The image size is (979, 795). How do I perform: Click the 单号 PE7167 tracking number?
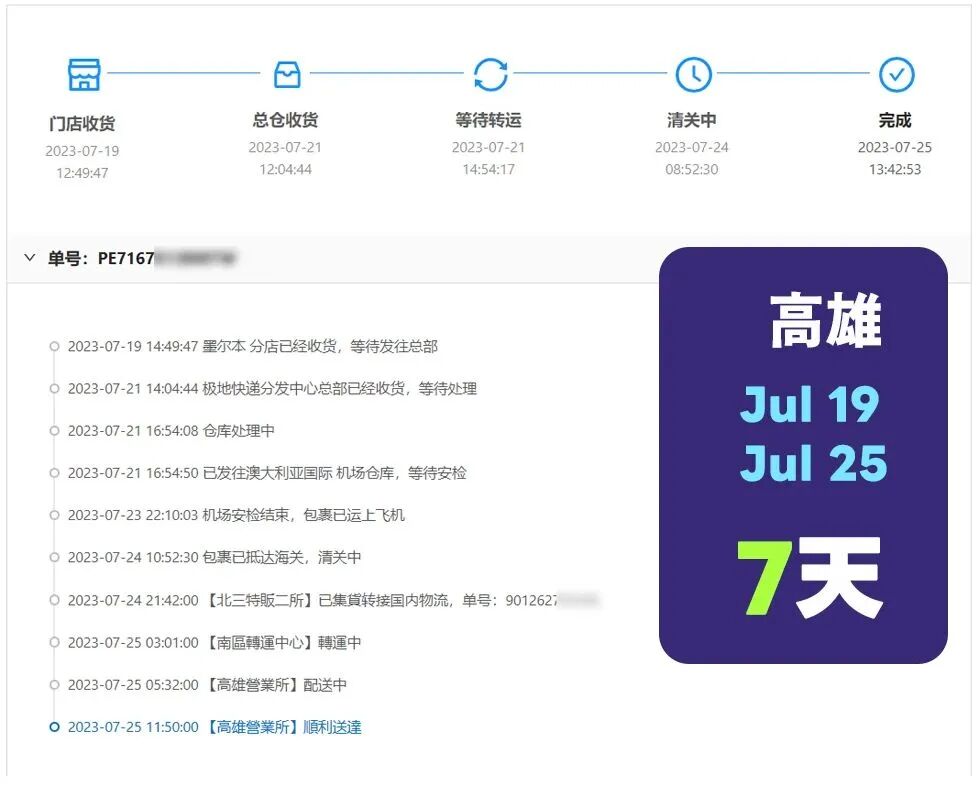141,258
